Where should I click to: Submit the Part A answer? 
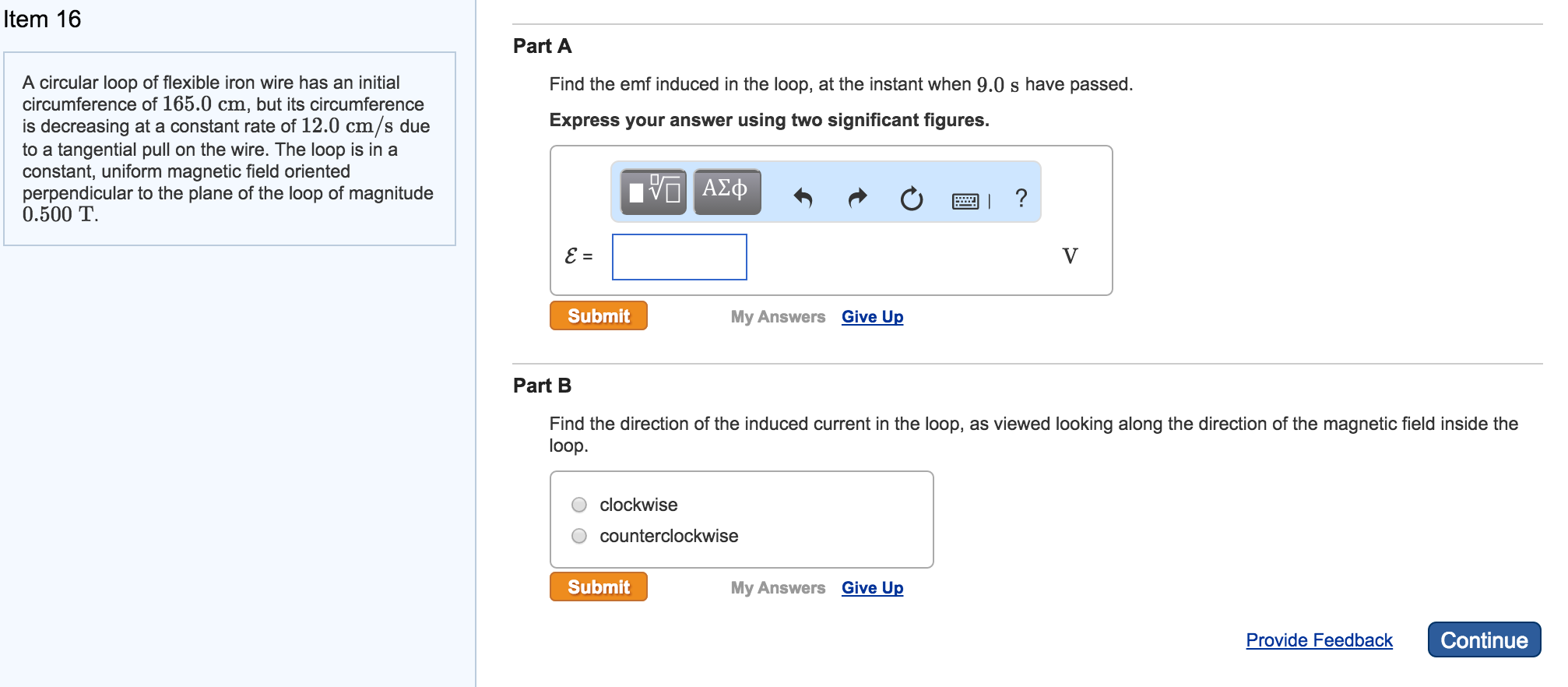tap(598, 316)
